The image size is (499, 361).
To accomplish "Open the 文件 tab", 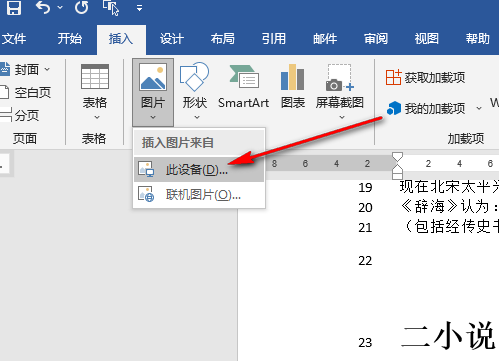I will coord(14,39).
